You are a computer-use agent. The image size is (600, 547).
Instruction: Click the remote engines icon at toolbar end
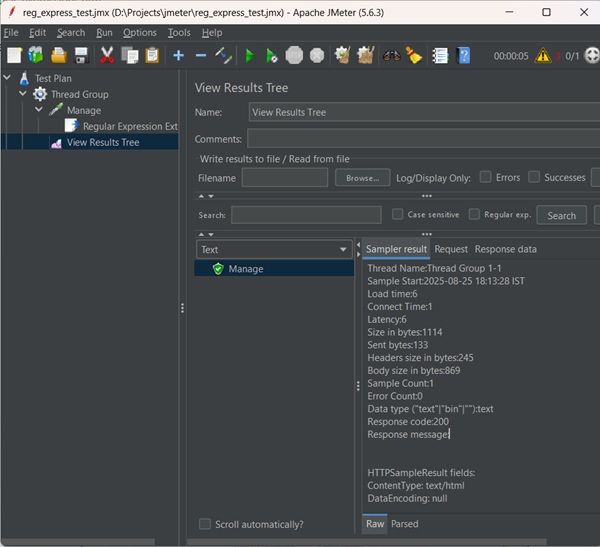tap(592, 56)
